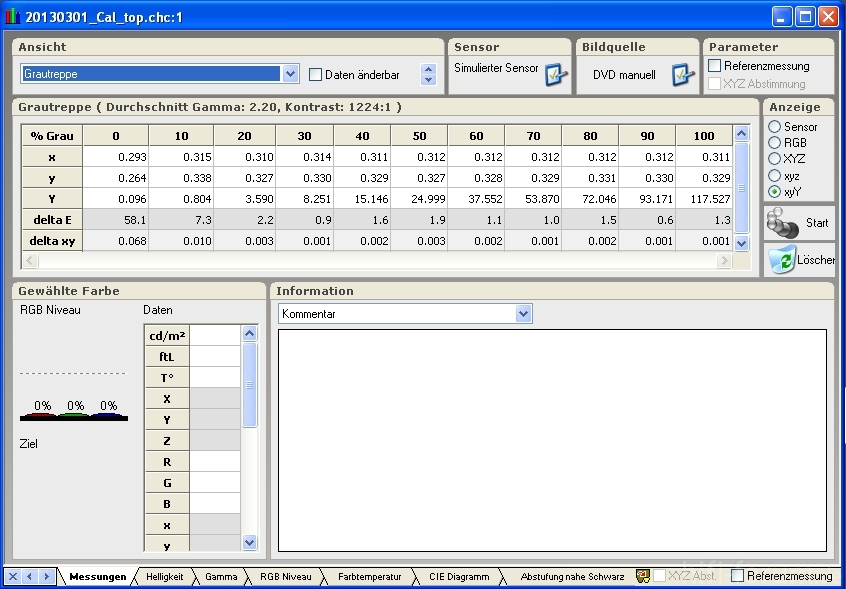Click the Start measurement icon
The width and height of the screenshot is (846, 589).
[x=783, y=223]
